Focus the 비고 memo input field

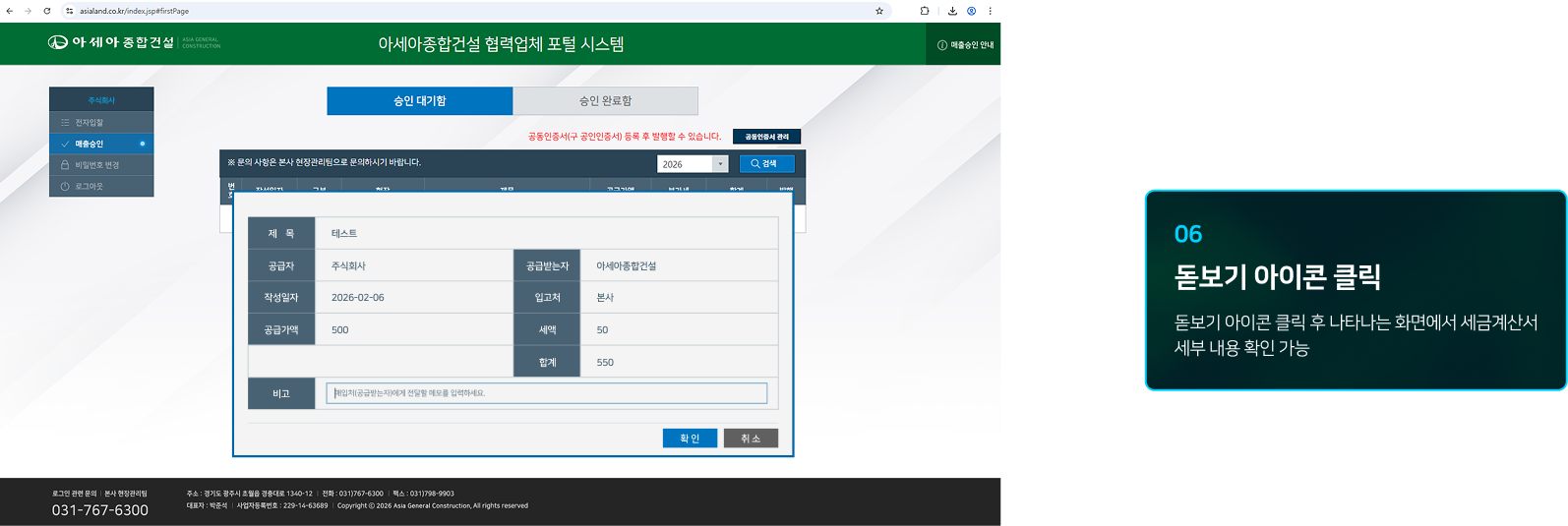click(x=547, y=393)
